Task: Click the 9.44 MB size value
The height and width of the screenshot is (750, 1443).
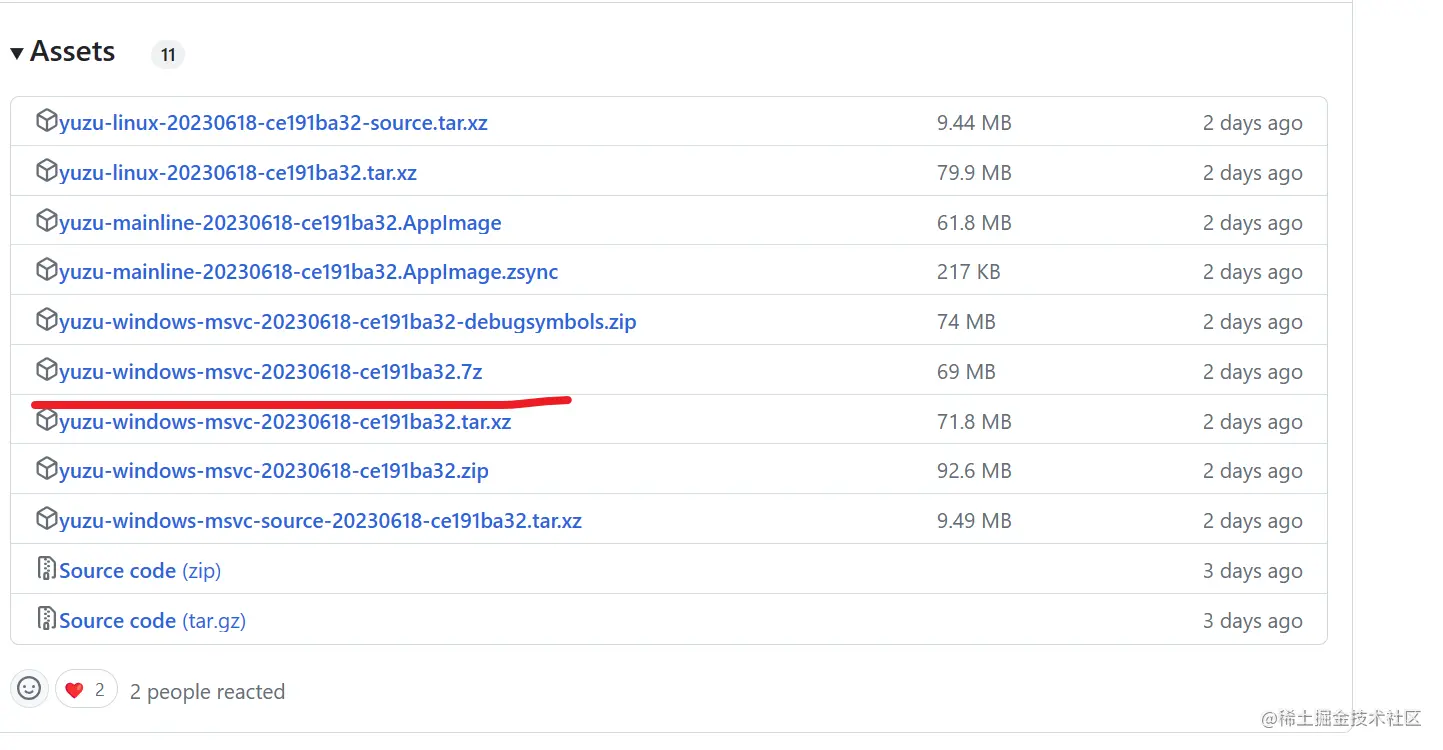Action: 974,123
